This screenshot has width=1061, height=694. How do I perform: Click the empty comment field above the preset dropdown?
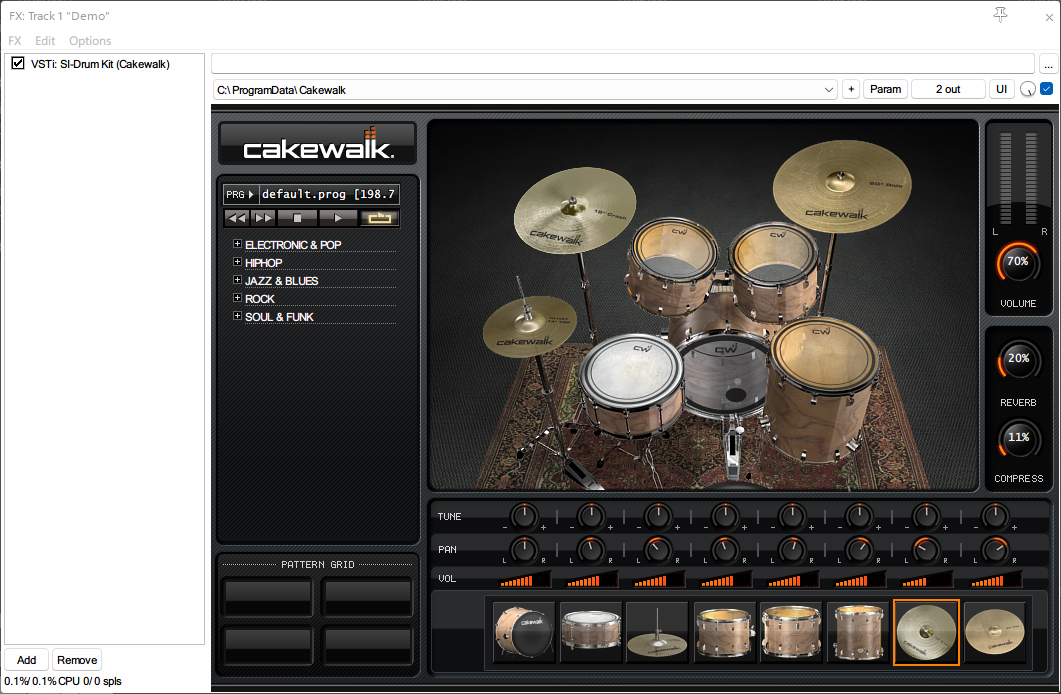623,64
